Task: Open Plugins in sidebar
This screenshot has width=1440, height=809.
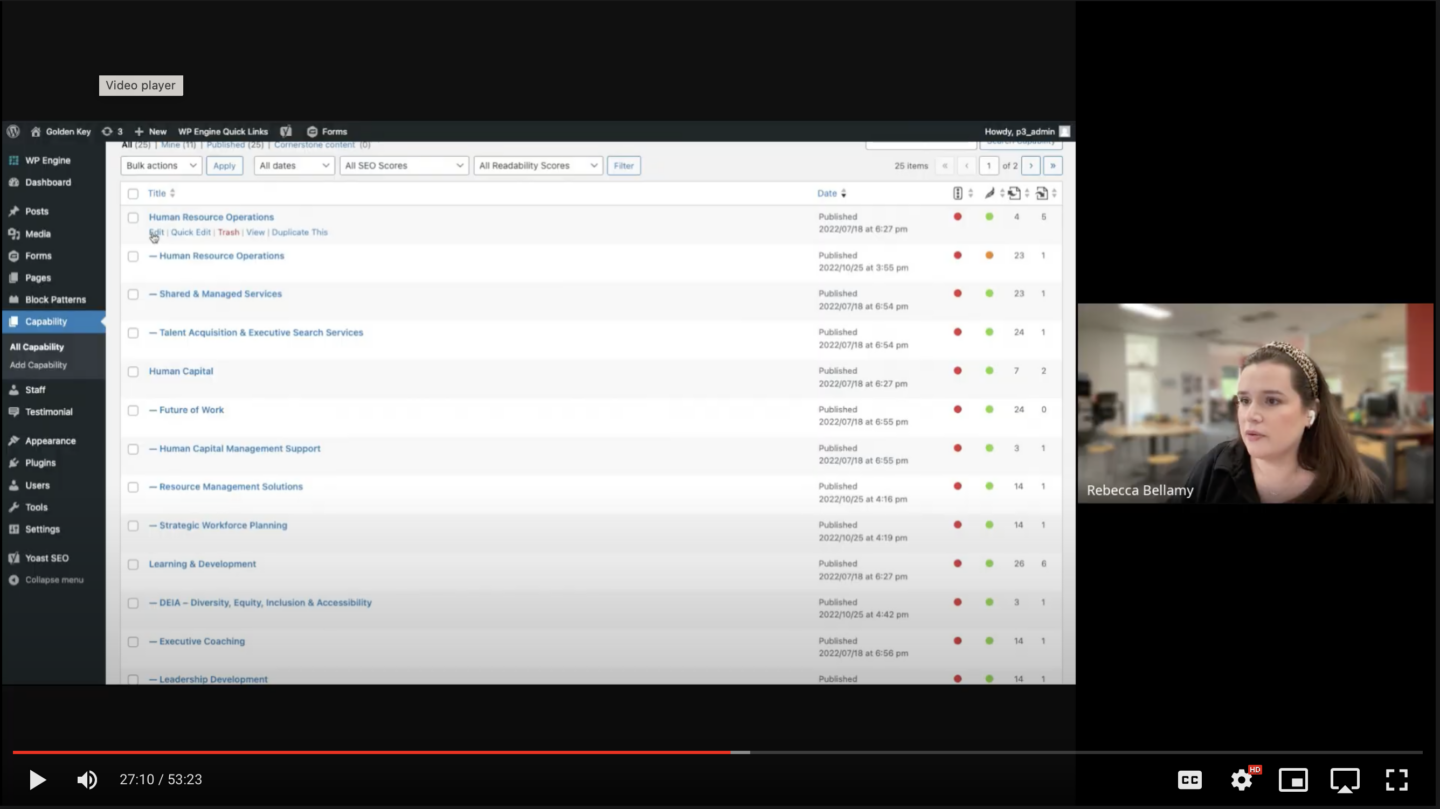Action: (40, 462)
